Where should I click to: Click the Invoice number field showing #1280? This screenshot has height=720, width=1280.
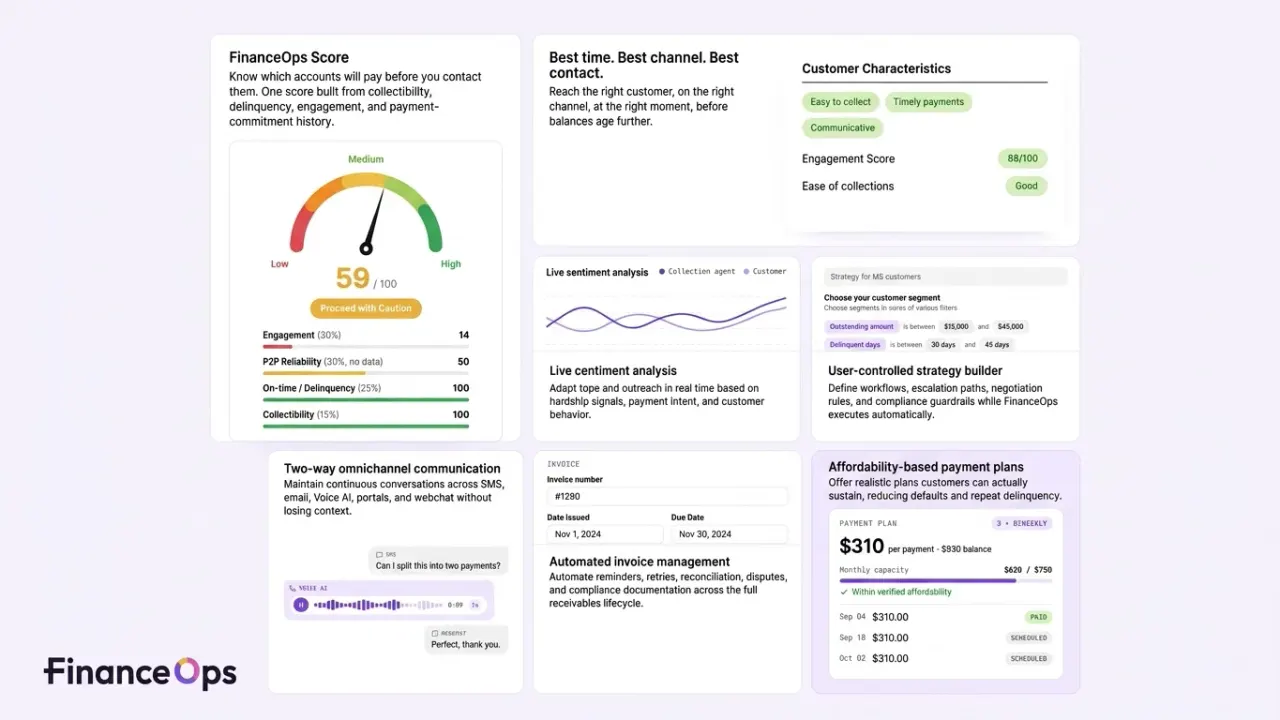pyautogui.click(x=667, y=496)
